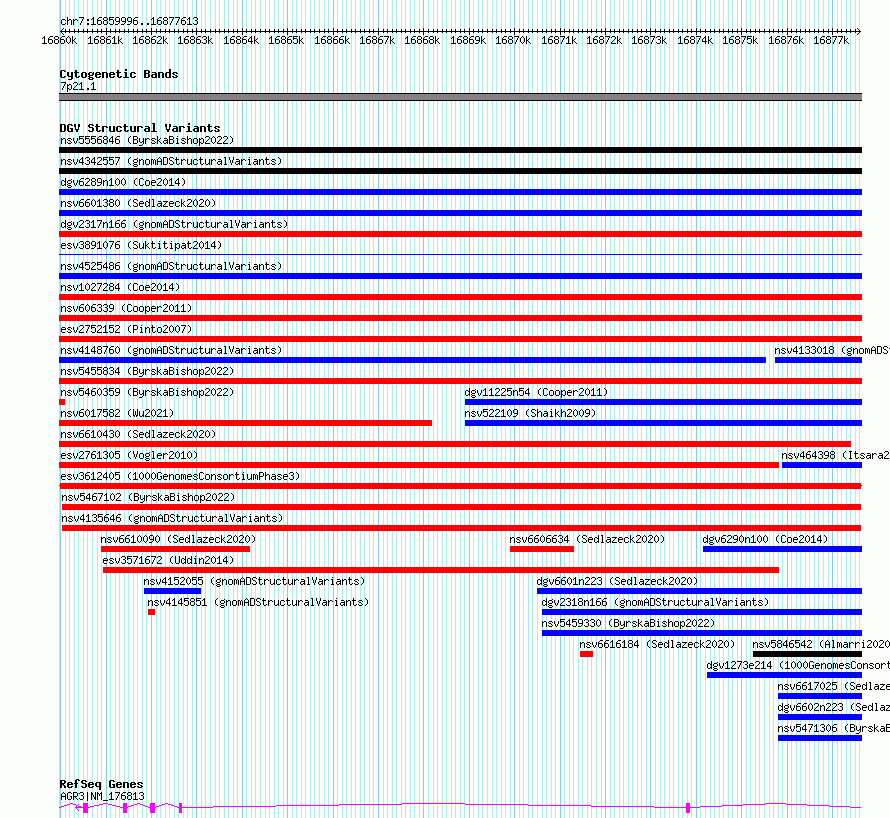Click the black bar under nsv5846542

click(x=807, y=654)
